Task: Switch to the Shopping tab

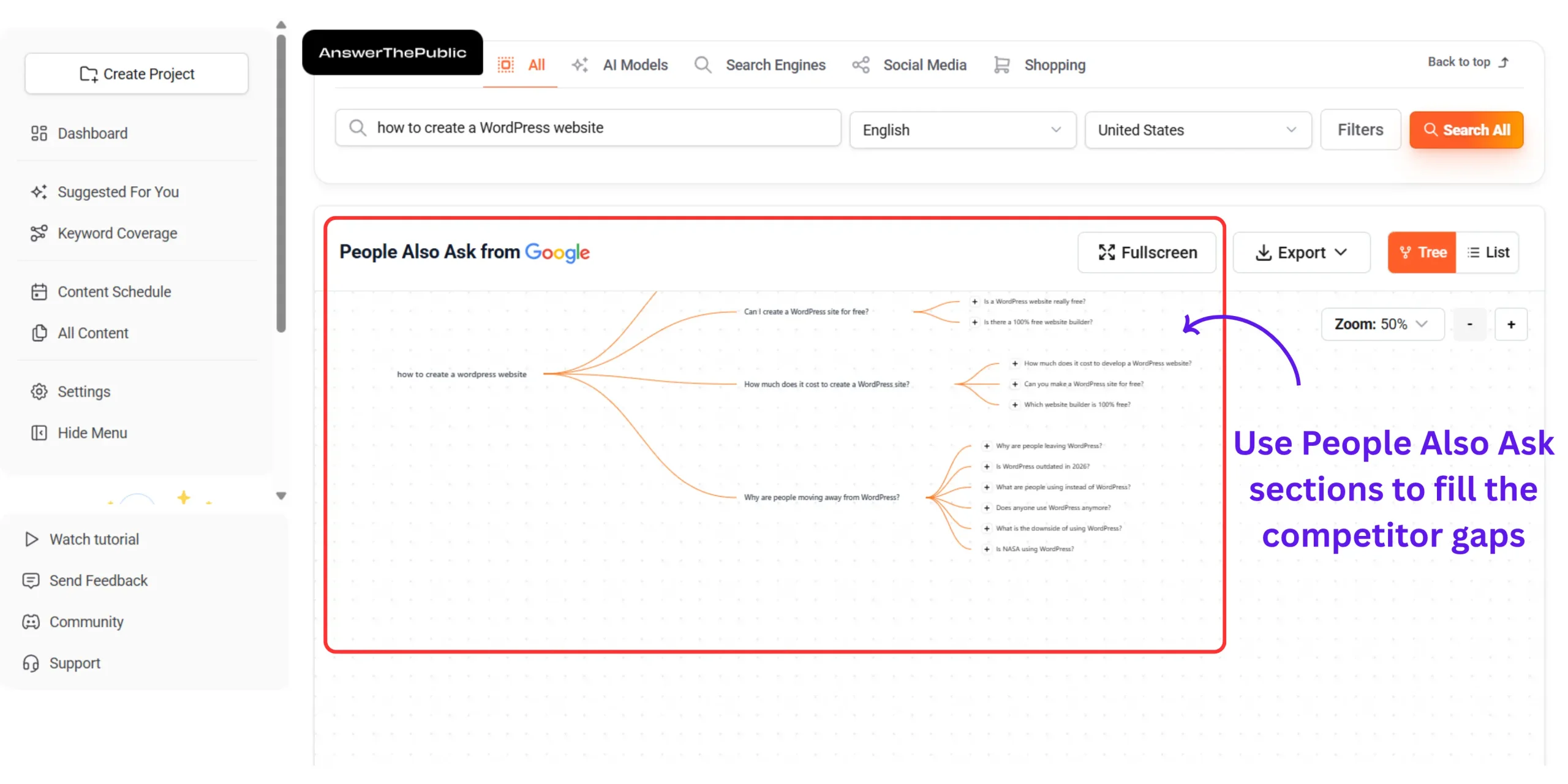Action: (1039, 64)
